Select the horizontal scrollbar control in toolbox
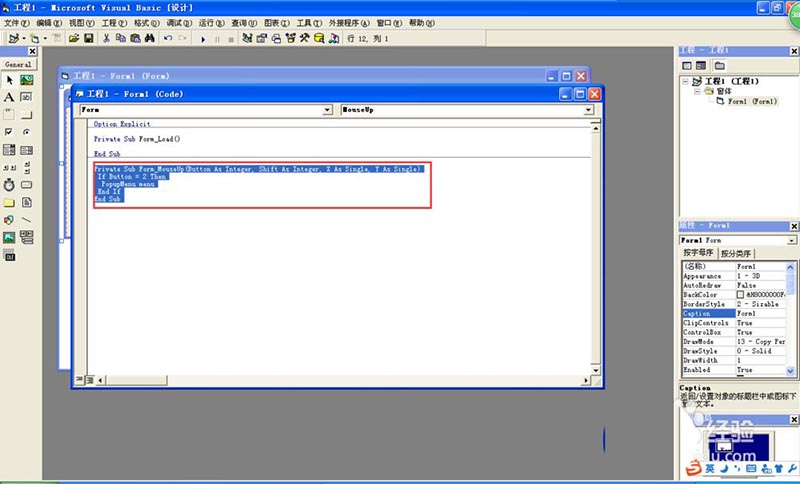This screenshot has width=800, height=484. [9, 167]
